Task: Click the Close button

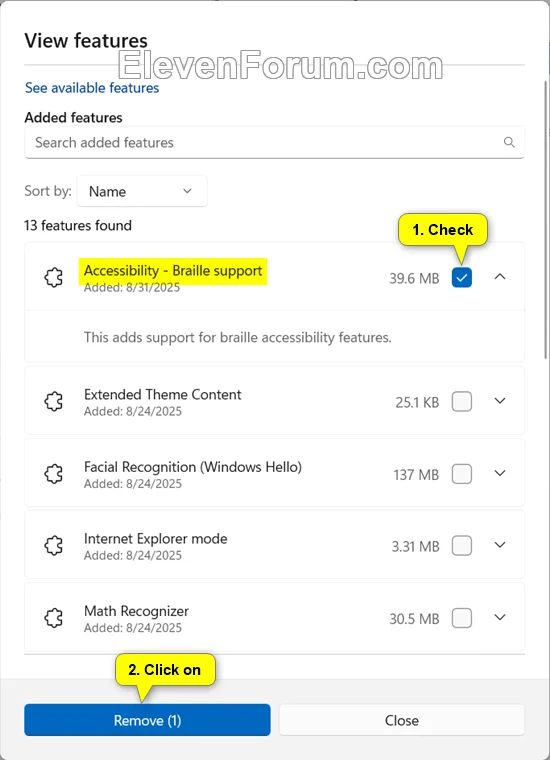Action: (402, 720)
